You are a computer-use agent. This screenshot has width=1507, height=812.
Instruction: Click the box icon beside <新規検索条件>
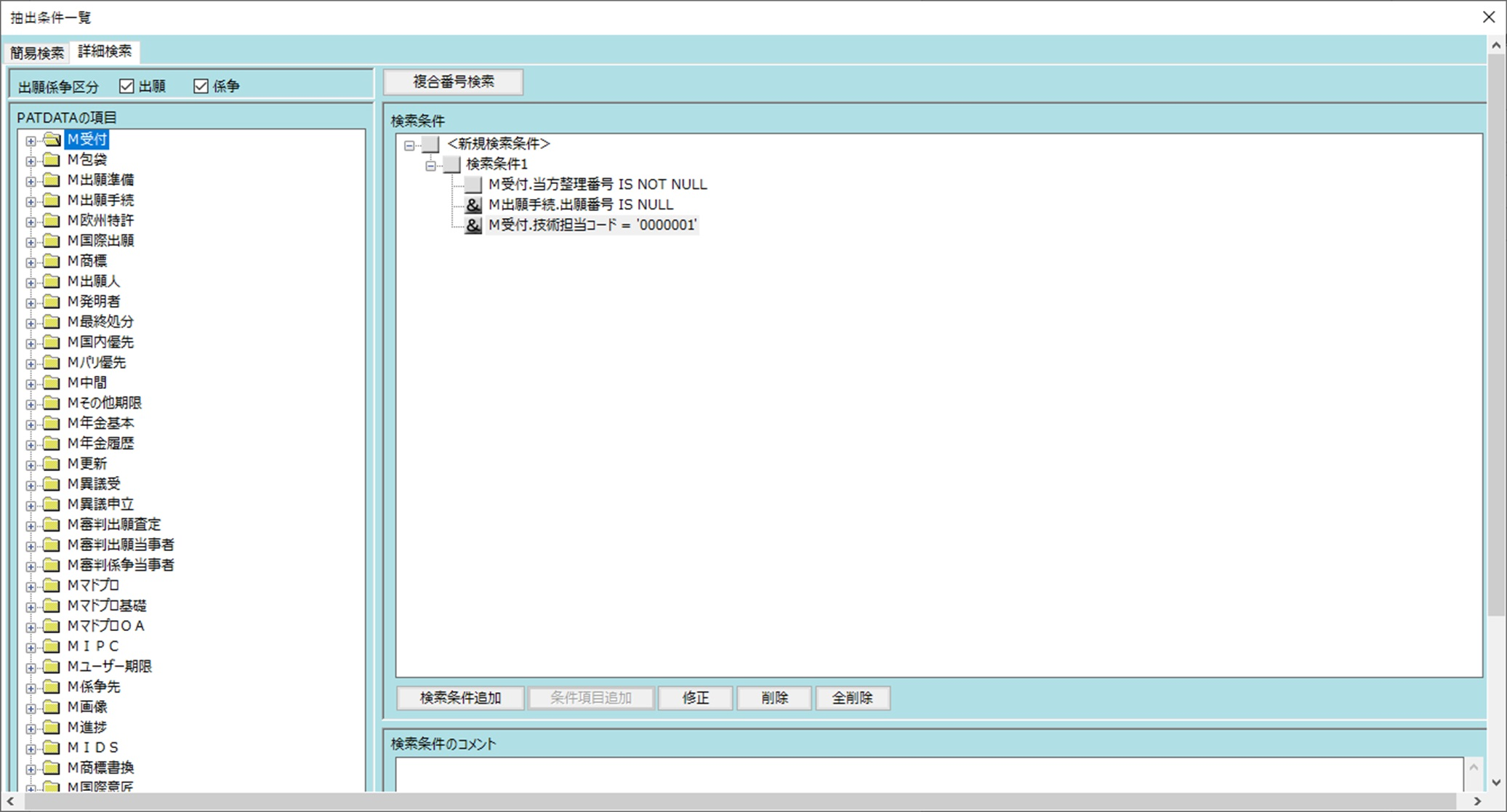click(x=430, y=144)
